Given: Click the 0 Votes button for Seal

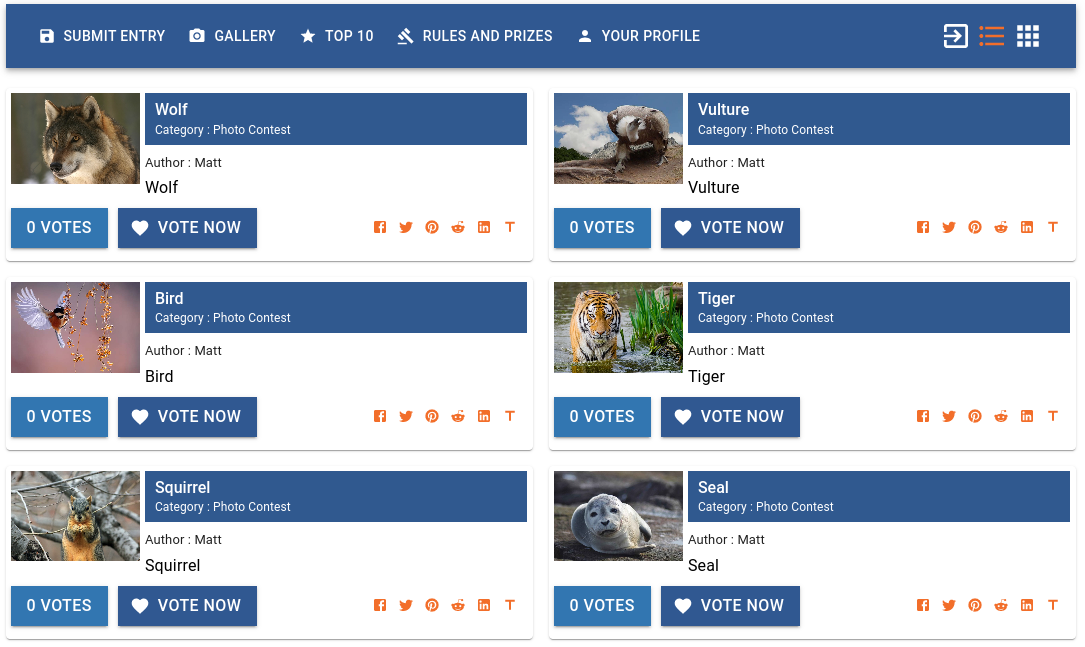Looking at the screenshot, I should (602, 605).
